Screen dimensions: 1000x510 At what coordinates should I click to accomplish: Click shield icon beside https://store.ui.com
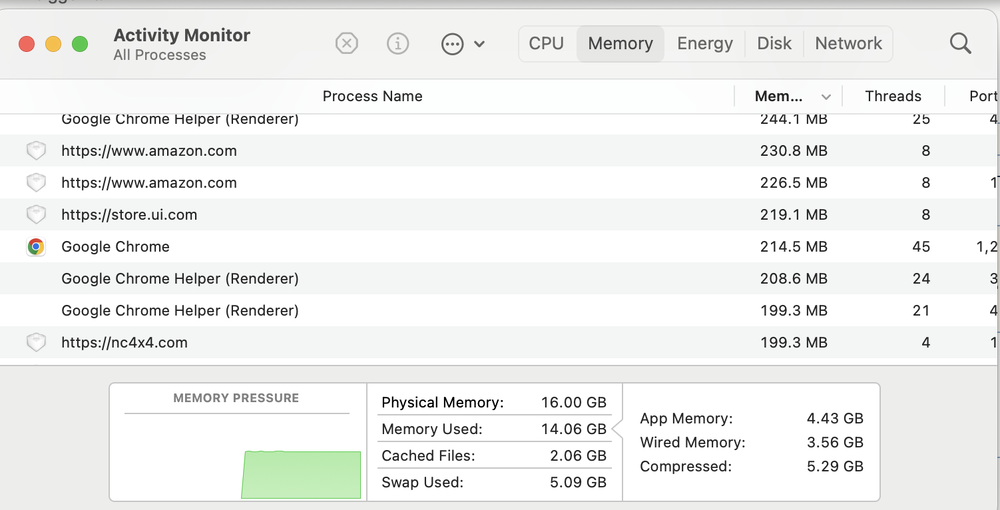pos(36,215)
